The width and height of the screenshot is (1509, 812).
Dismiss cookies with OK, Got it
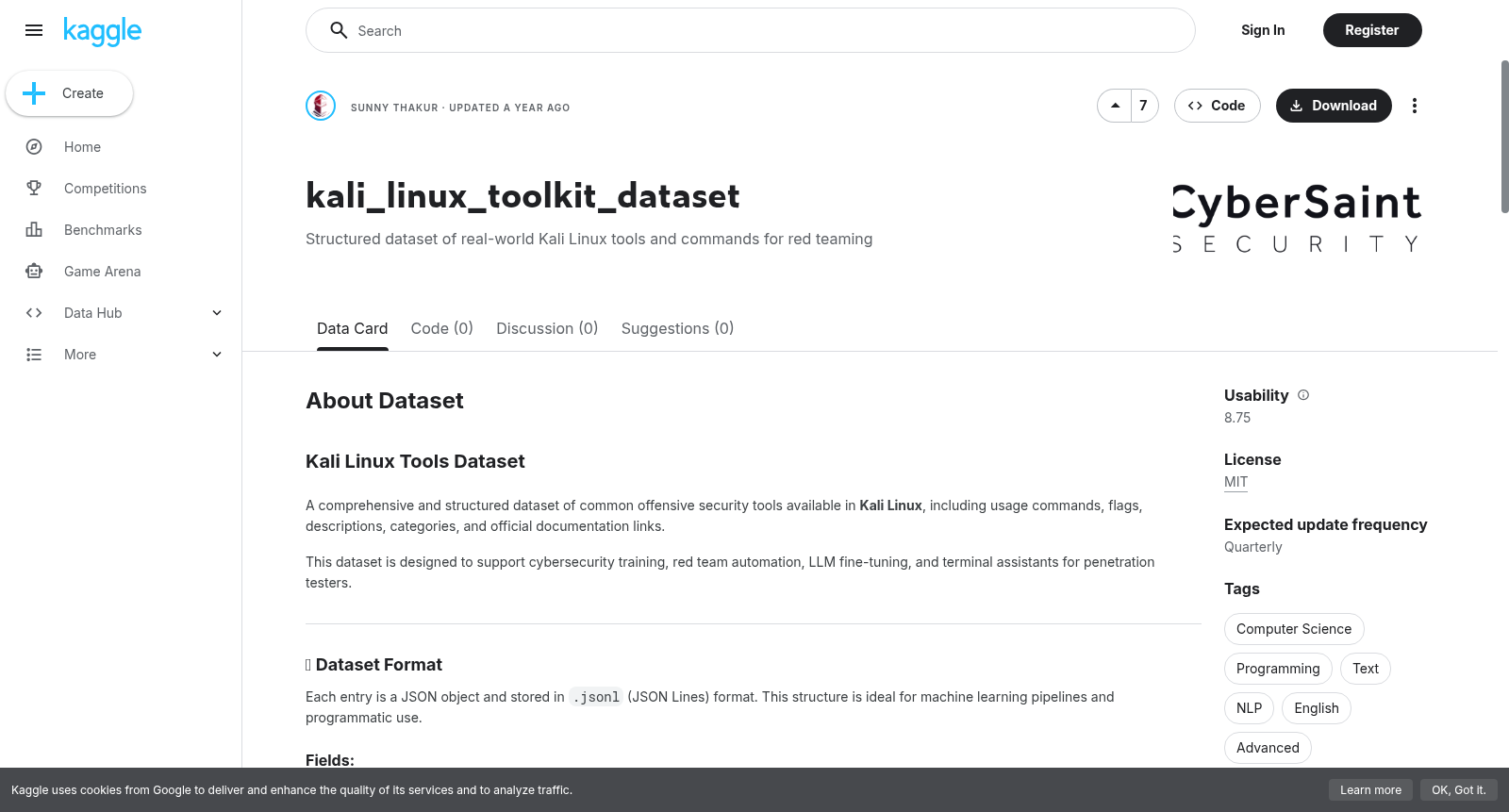click(1458, 790)
